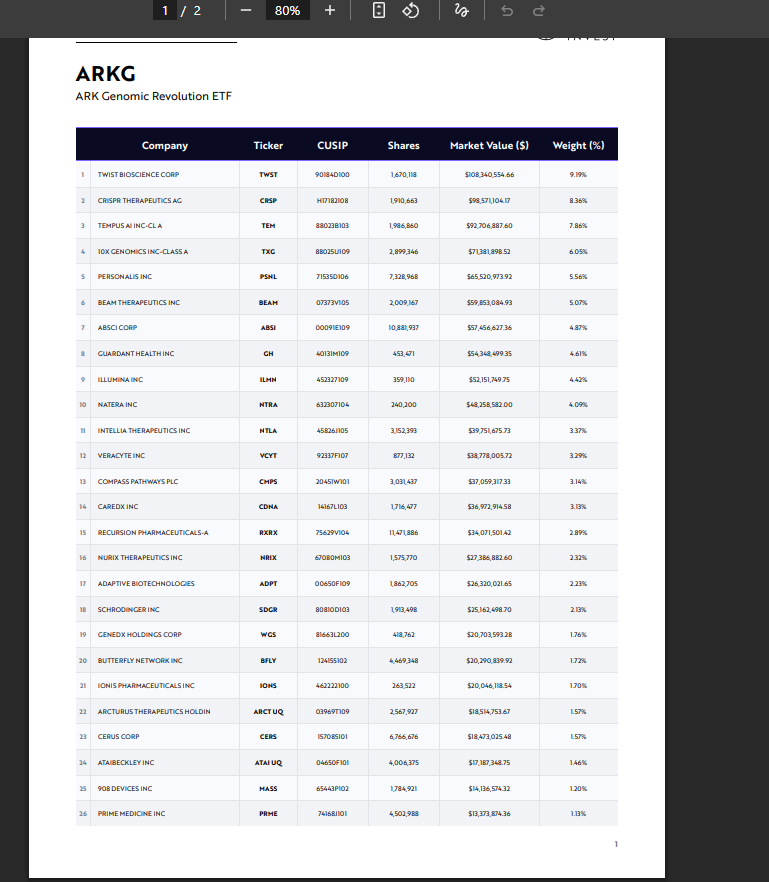Select ADAPTIVE BIOTECHNOLOGIES company name
The image size is (769, 882).
pyautogui.click(x=146, y=584)
